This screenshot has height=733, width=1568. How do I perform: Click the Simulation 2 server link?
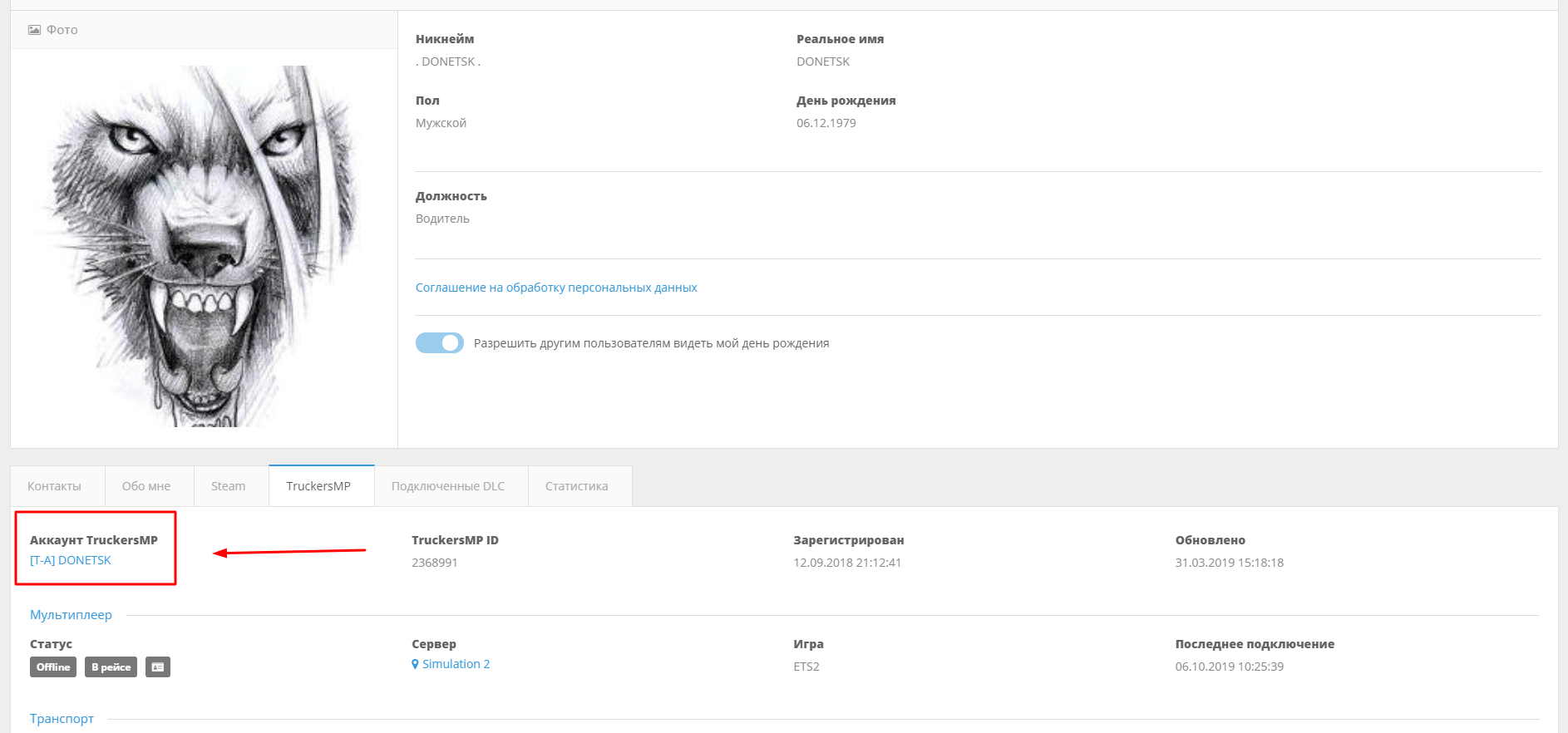[x=456, y=664]
